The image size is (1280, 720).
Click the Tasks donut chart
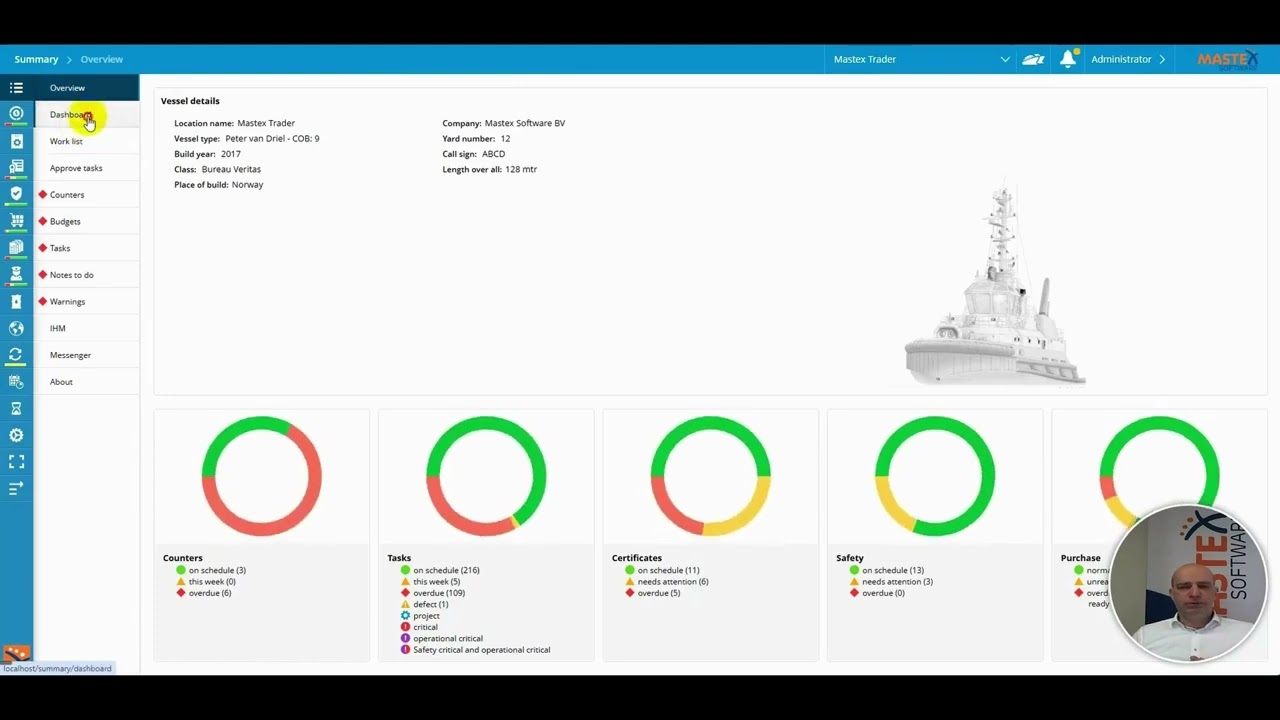486,476
